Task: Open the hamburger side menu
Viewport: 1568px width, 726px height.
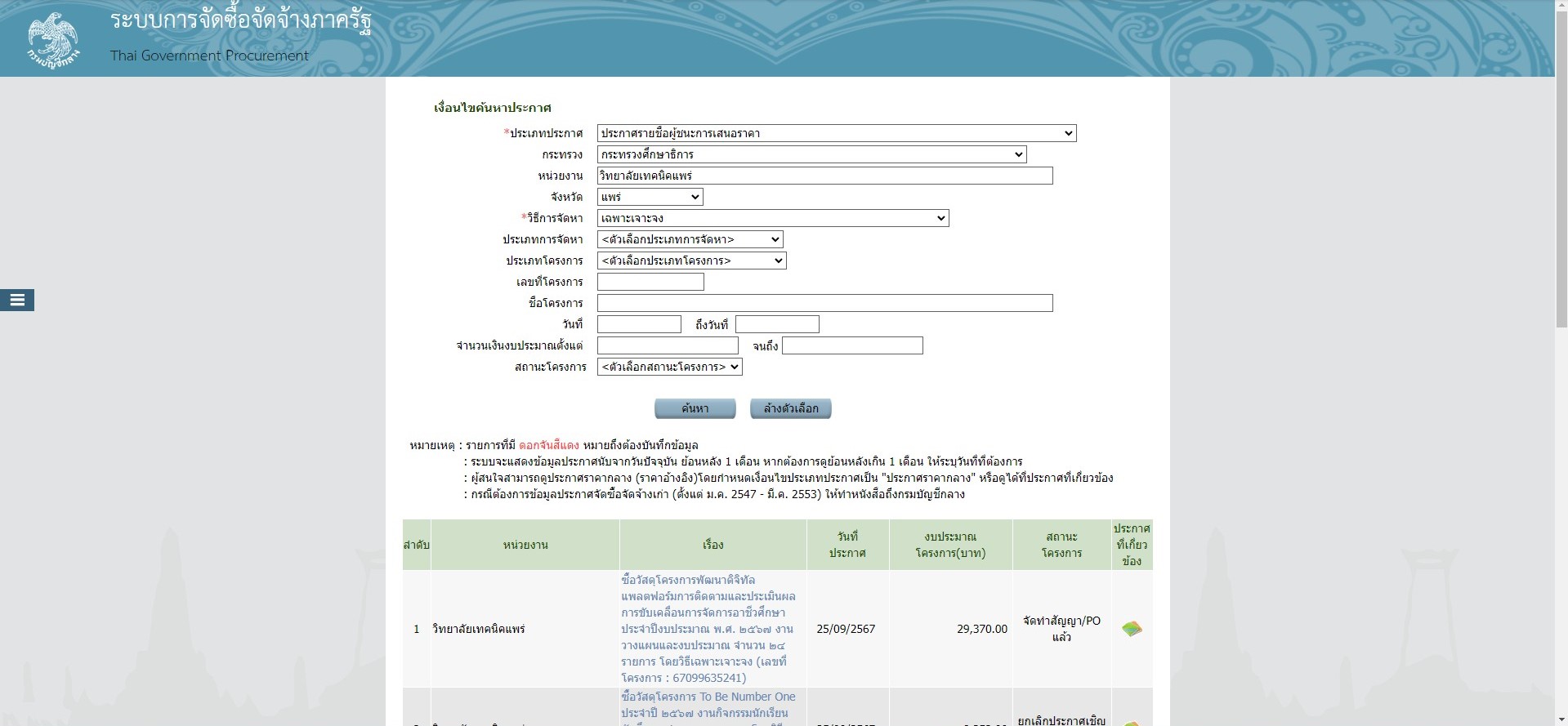Action: click(x=17, y=301)
